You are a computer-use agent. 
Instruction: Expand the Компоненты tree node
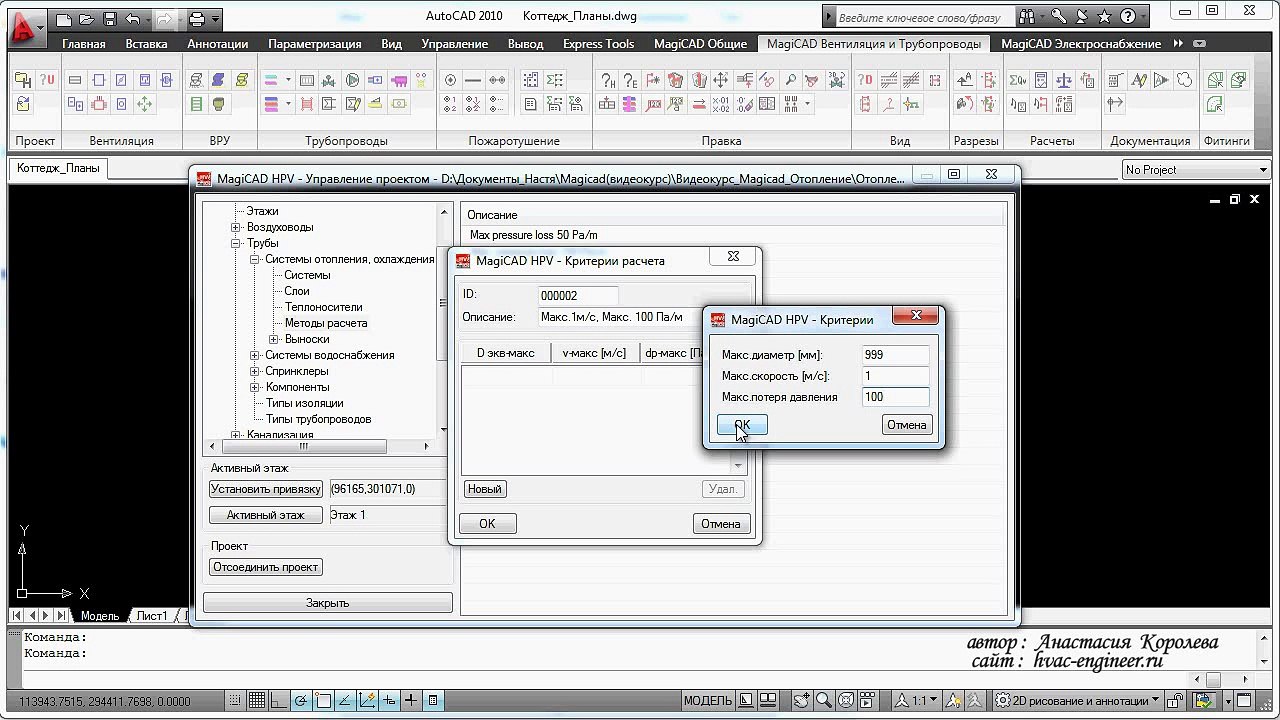pos(256,387)
